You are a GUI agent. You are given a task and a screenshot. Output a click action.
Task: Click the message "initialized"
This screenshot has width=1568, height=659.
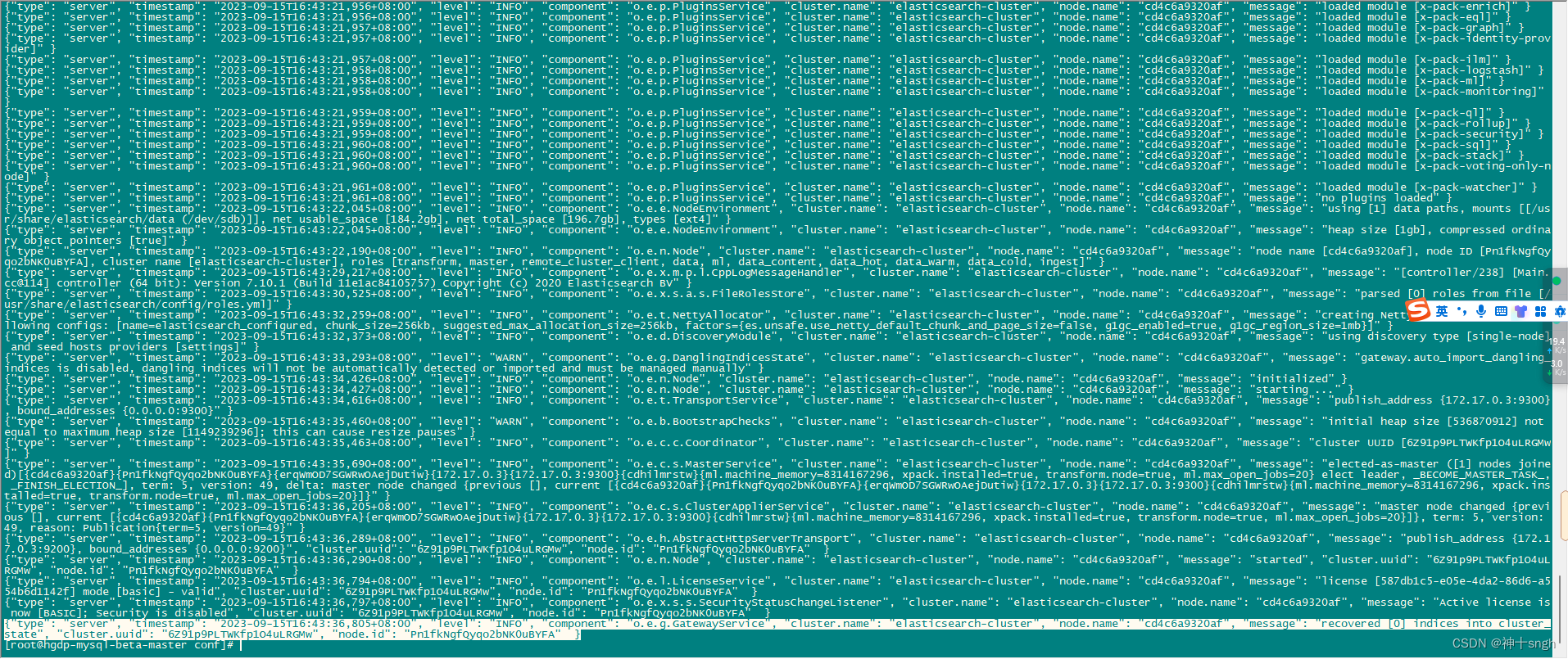(x=1292, y=379)
